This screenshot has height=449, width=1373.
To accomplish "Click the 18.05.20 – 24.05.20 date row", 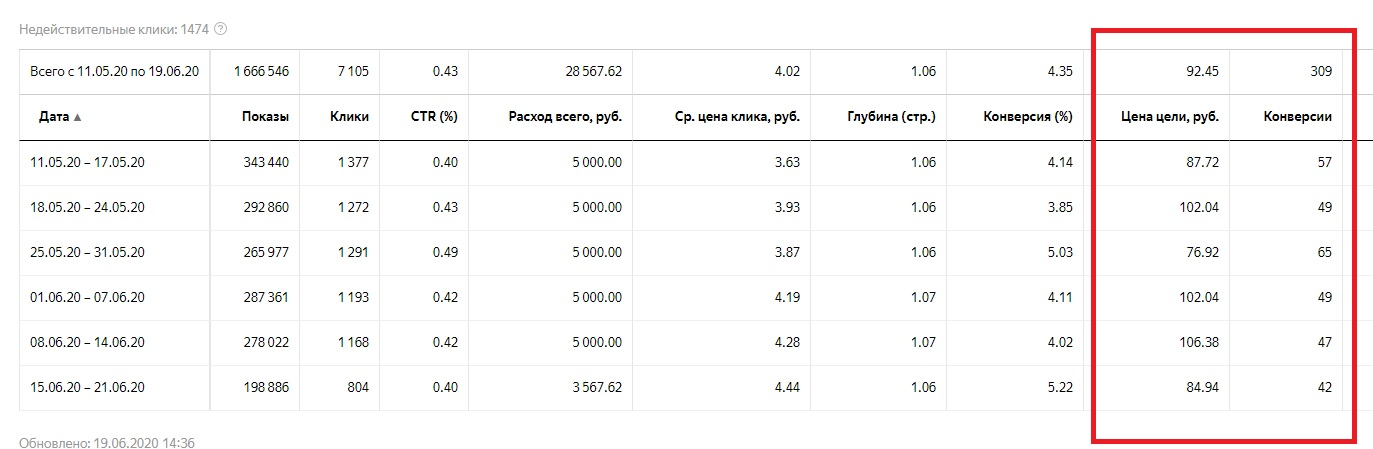I will coord(88,207).
